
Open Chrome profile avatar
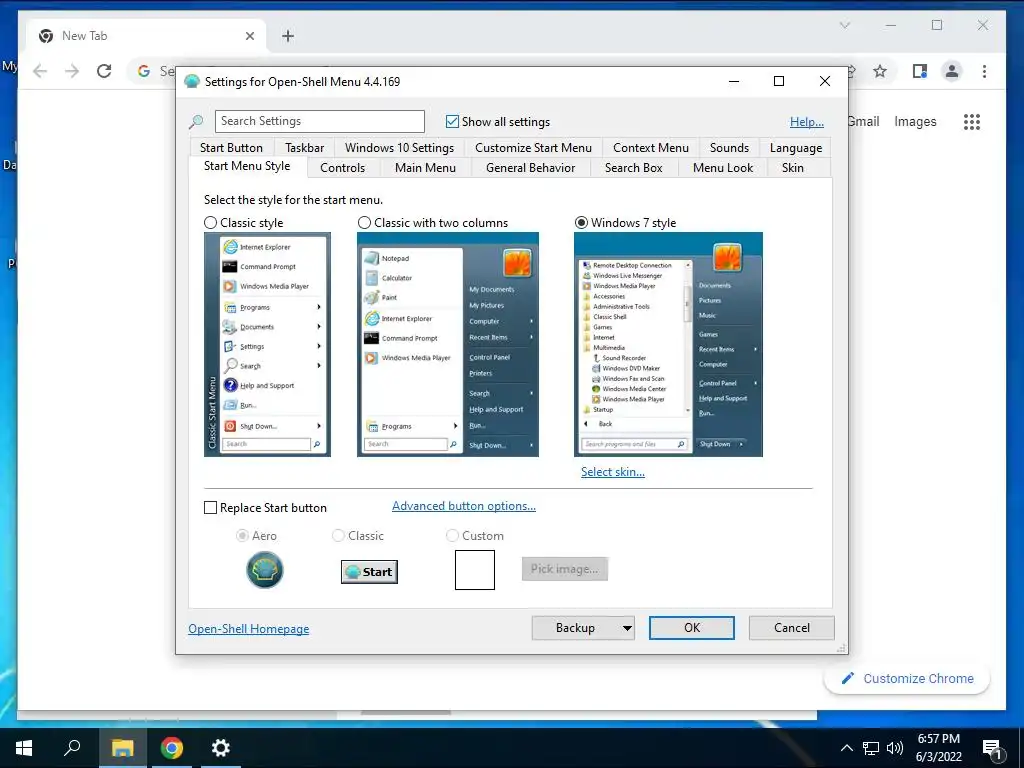coord(952,71)
